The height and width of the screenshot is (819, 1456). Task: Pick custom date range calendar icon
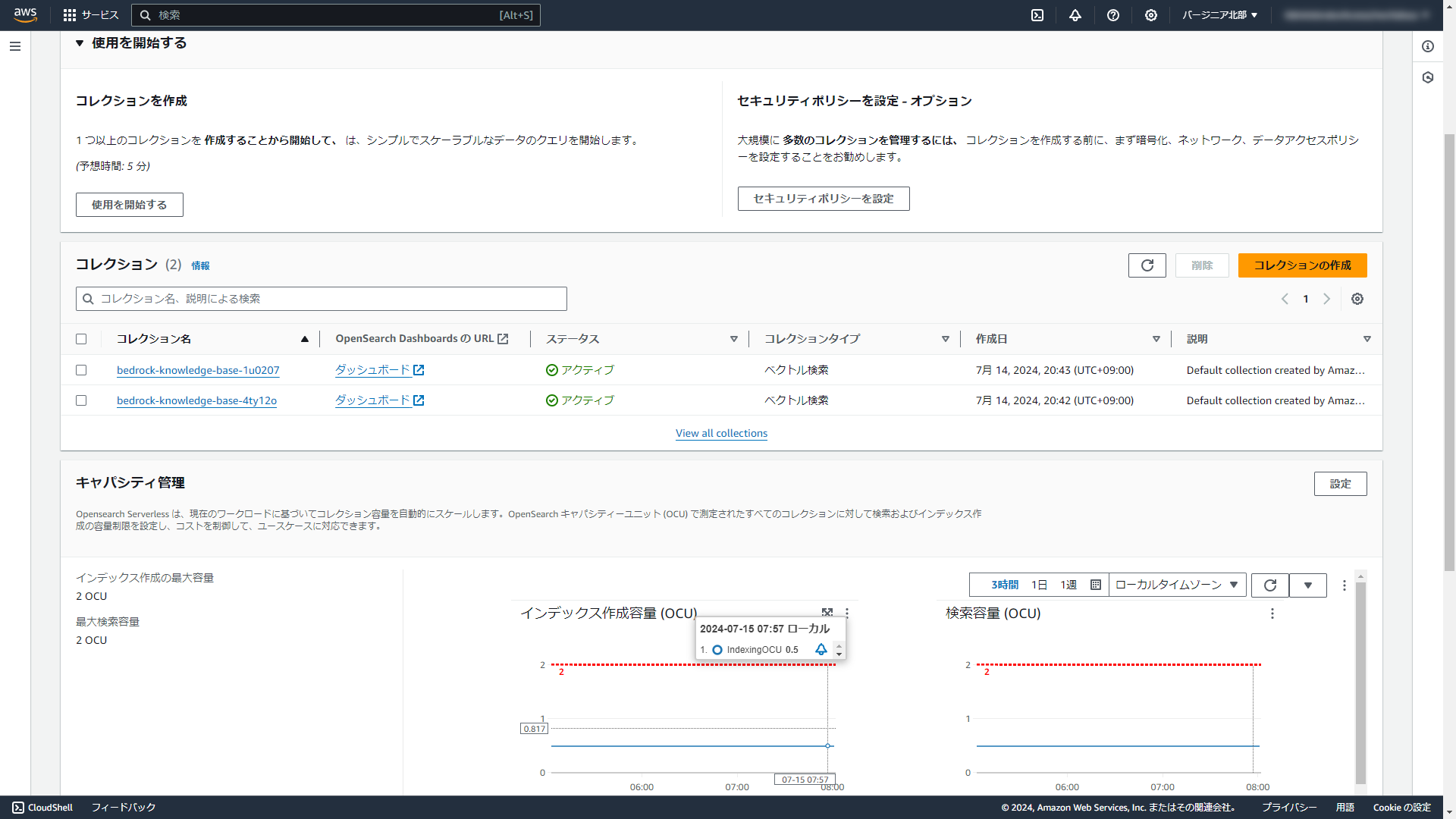[x=1095, y=585]
